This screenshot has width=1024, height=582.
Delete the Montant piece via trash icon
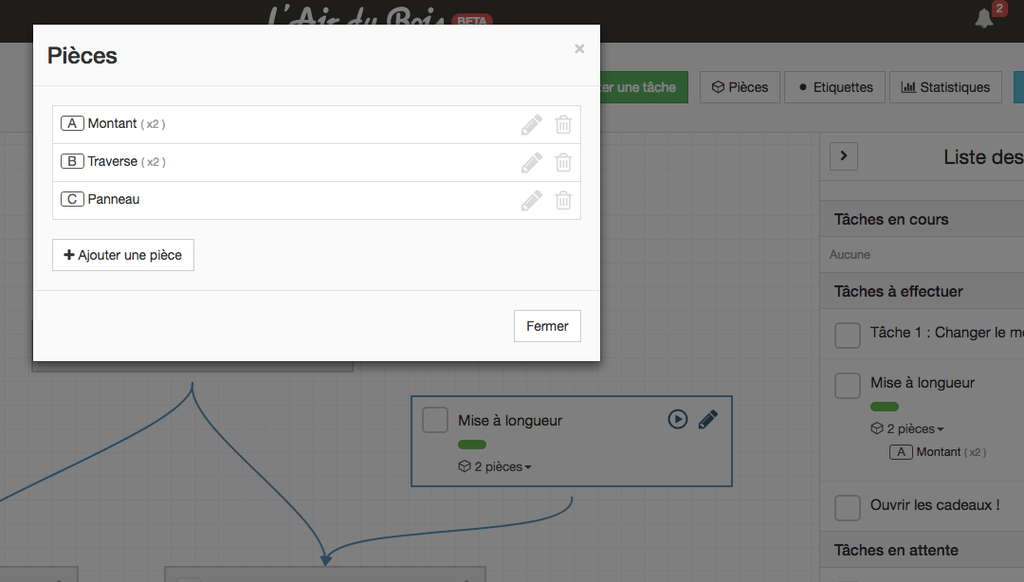(x=563, y=125)
